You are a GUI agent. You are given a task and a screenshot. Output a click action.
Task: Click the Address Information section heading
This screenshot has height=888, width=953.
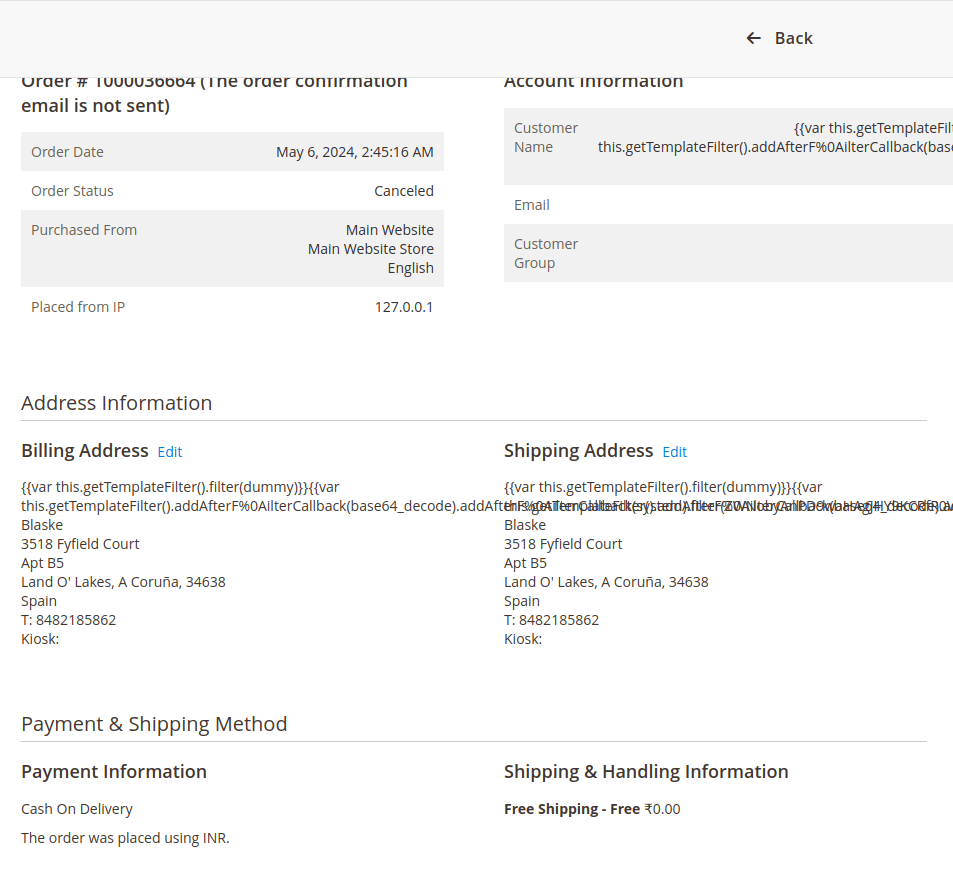tap(117, 403)
